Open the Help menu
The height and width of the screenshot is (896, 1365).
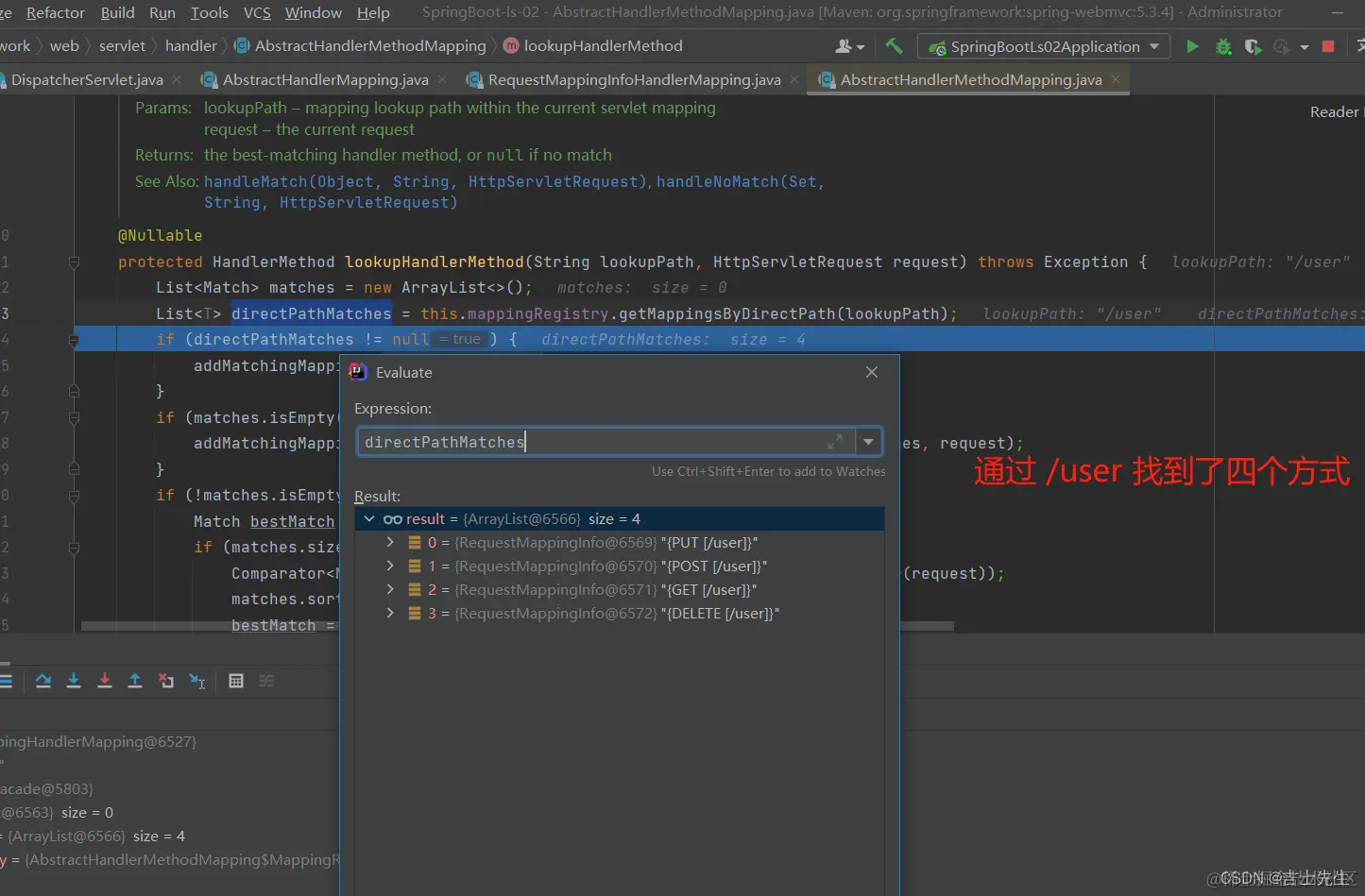[x=373, y=12]
